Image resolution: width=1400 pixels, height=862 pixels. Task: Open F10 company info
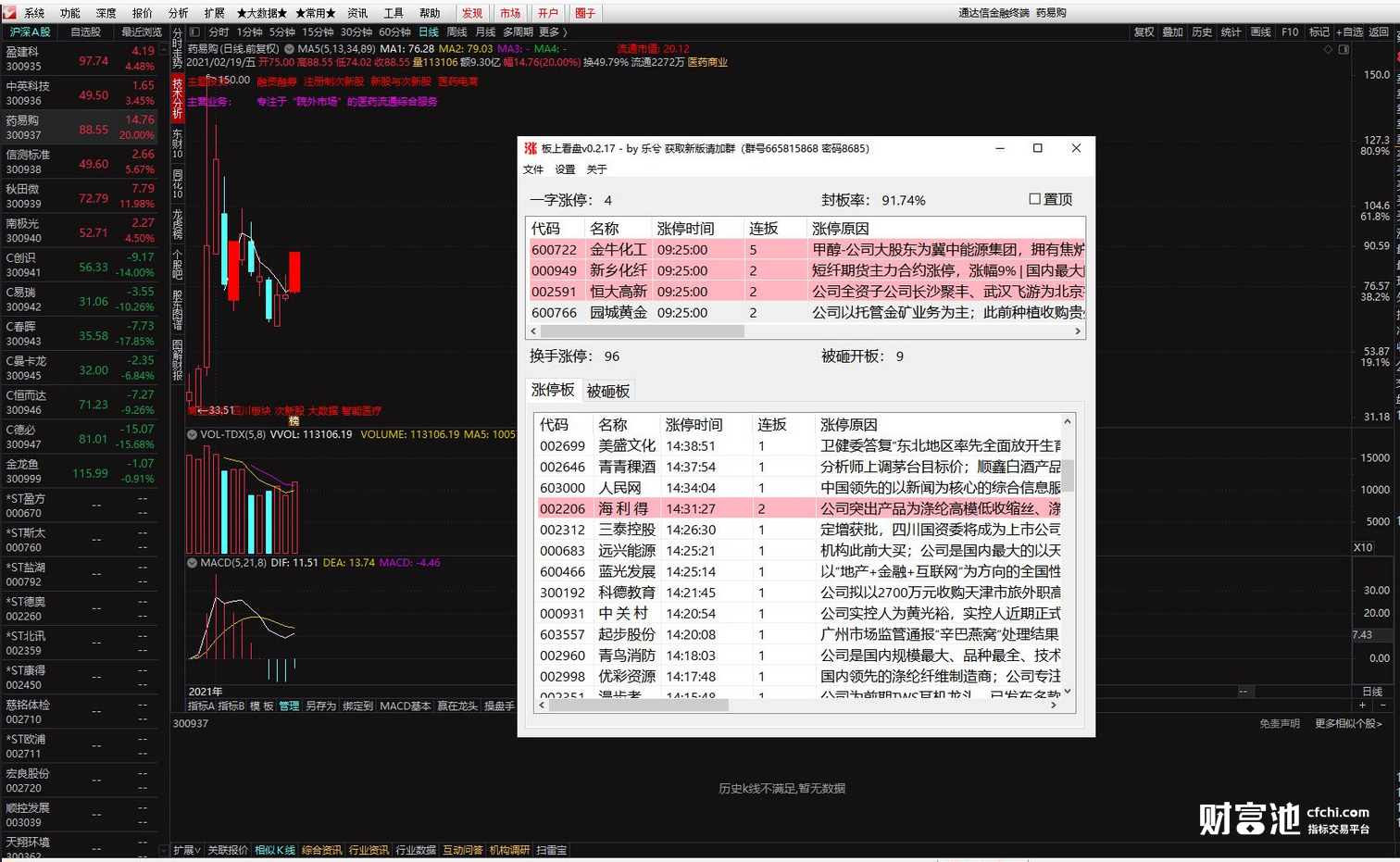pyautogui.click(x=1290, y=31)
